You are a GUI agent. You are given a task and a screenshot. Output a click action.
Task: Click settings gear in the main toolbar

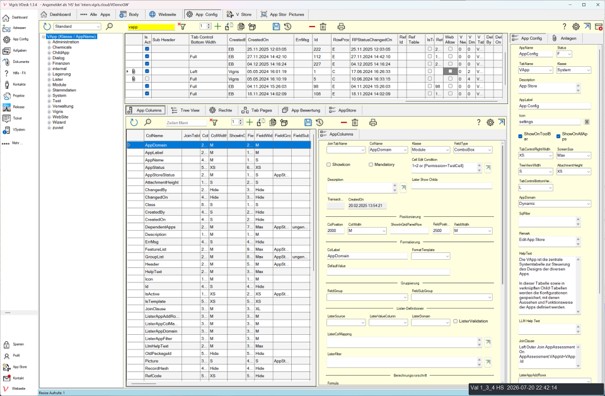(x=576, y=27)
